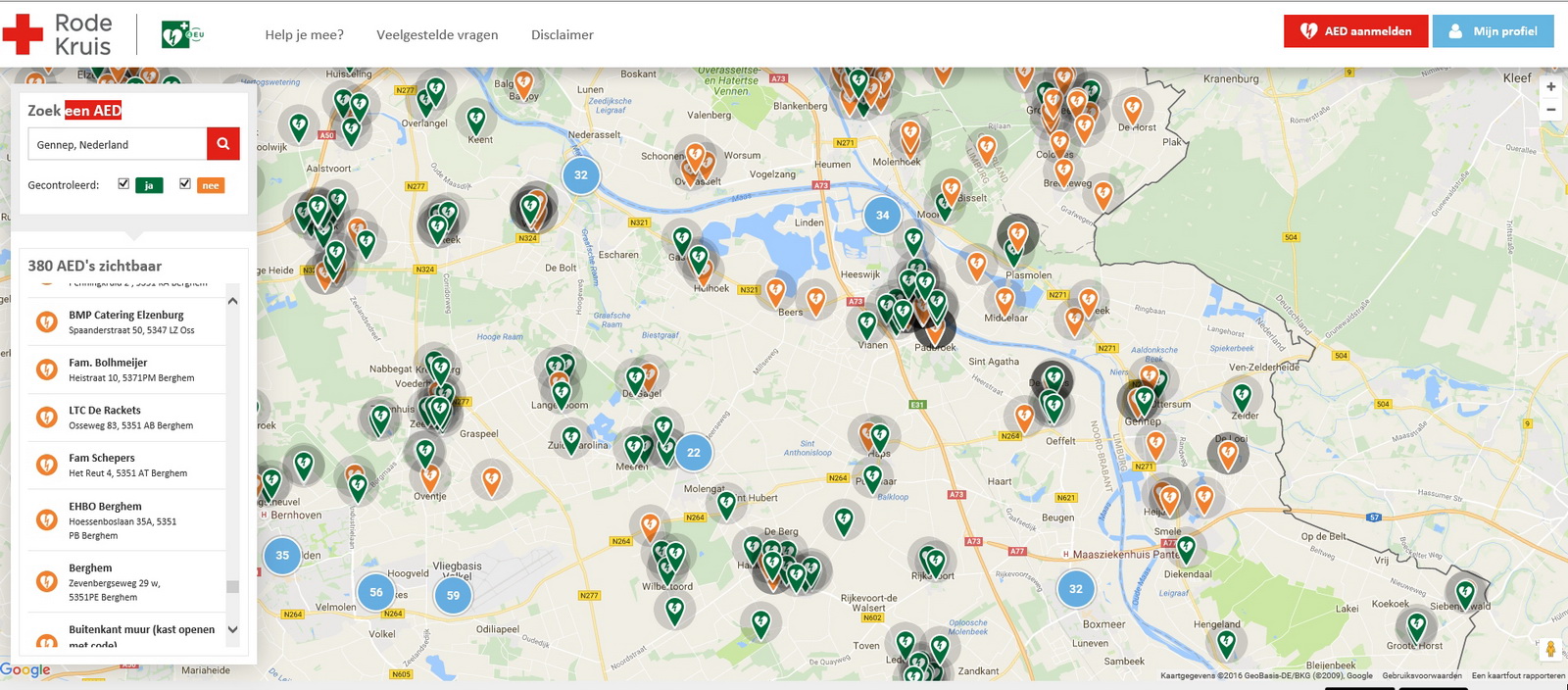Click 'Een kaartfout rapporteren' link
The width and height of the screenshot is (1568, 690).
1518,675
